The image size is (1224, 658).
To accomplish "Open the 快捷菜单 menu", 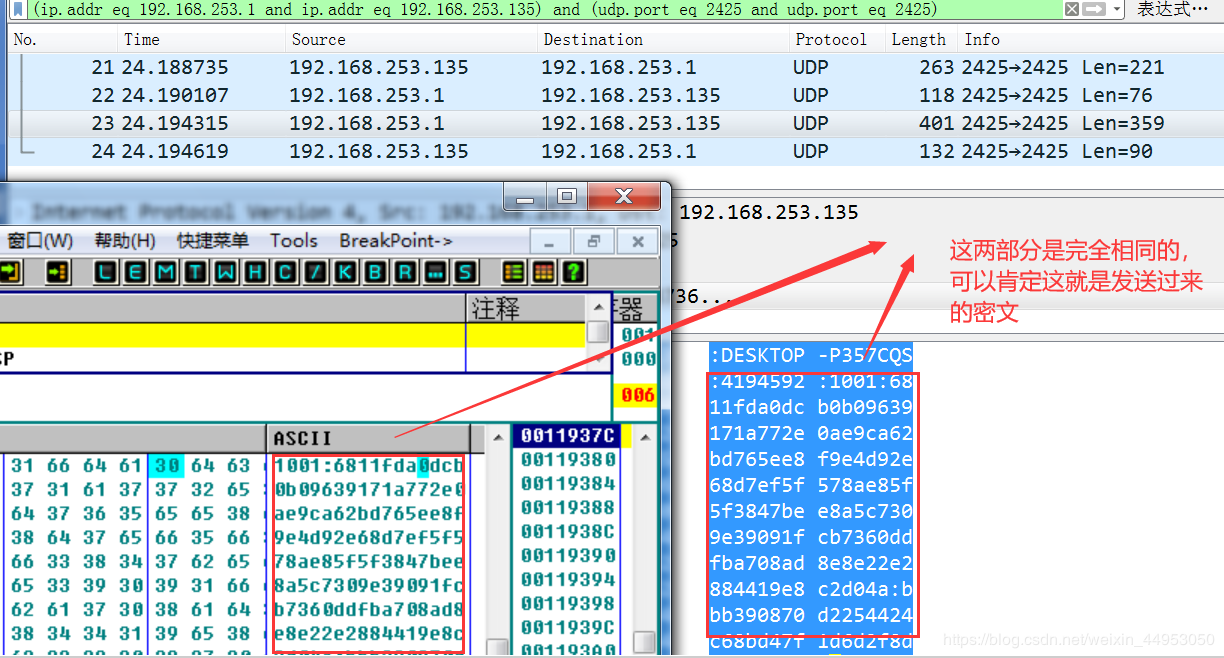I will (213, 241).
